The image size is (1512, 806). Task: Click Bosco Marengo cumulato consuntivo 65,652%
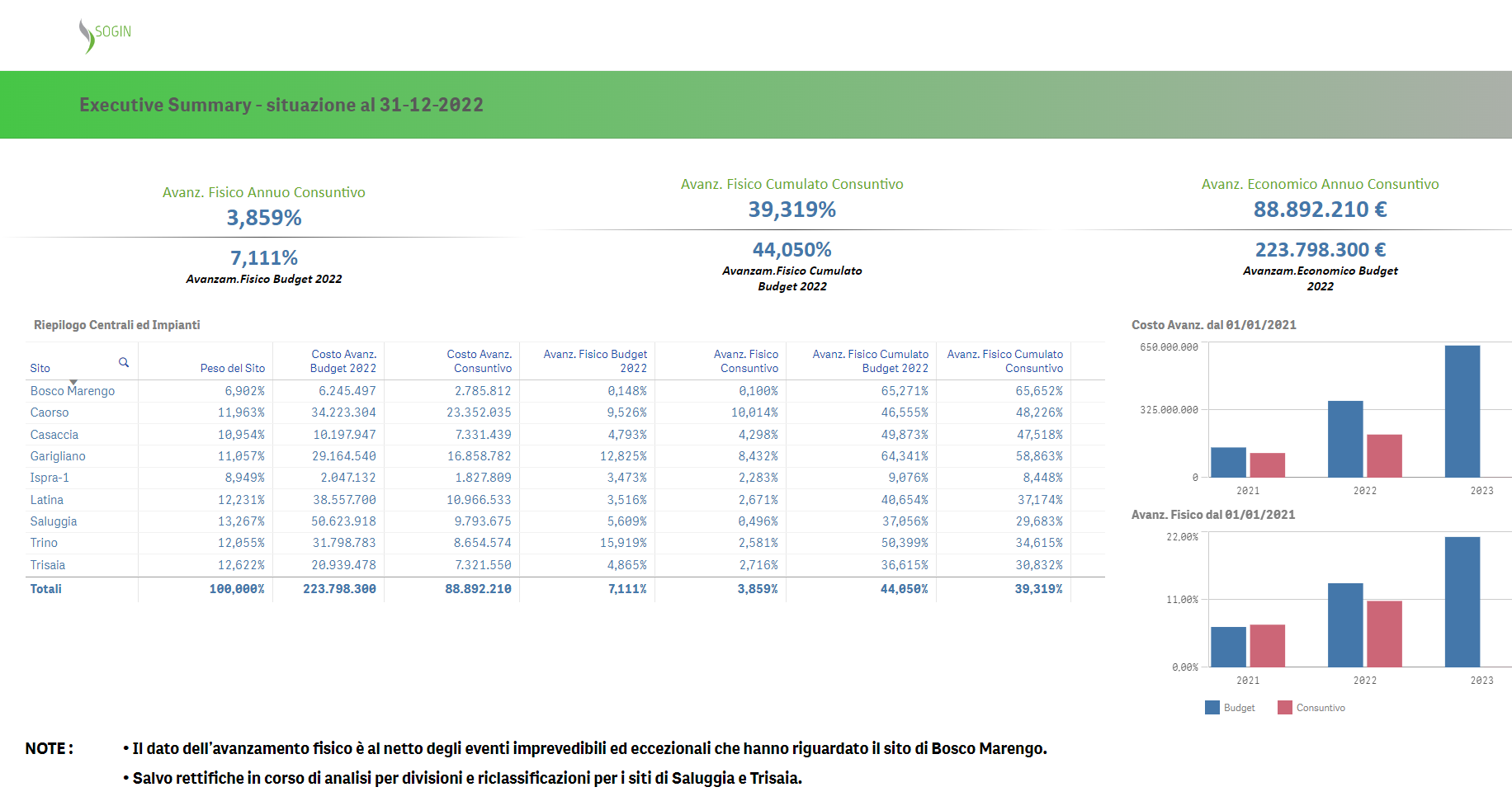click(x=1039, y=391)
